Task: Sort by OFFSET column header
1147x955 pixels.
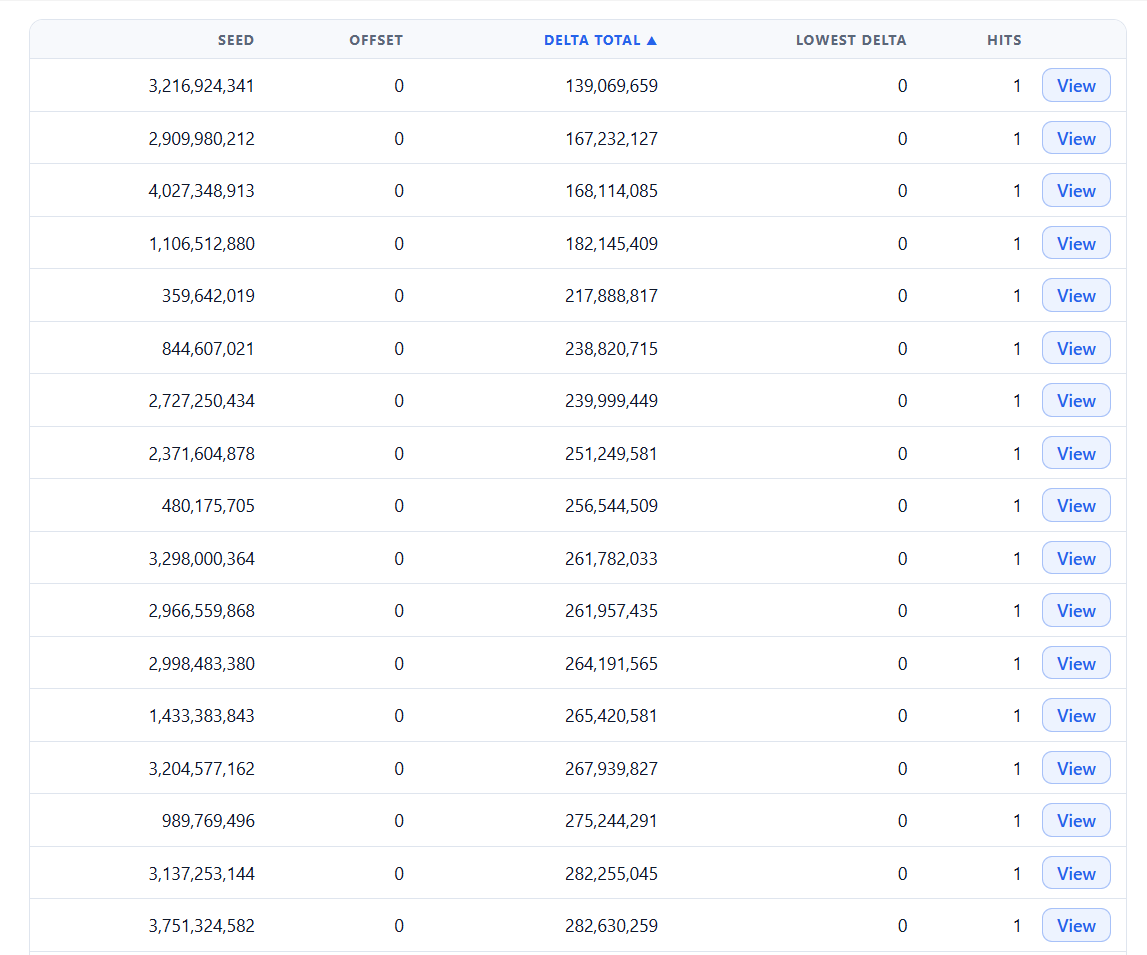Action: coord(376,40)
